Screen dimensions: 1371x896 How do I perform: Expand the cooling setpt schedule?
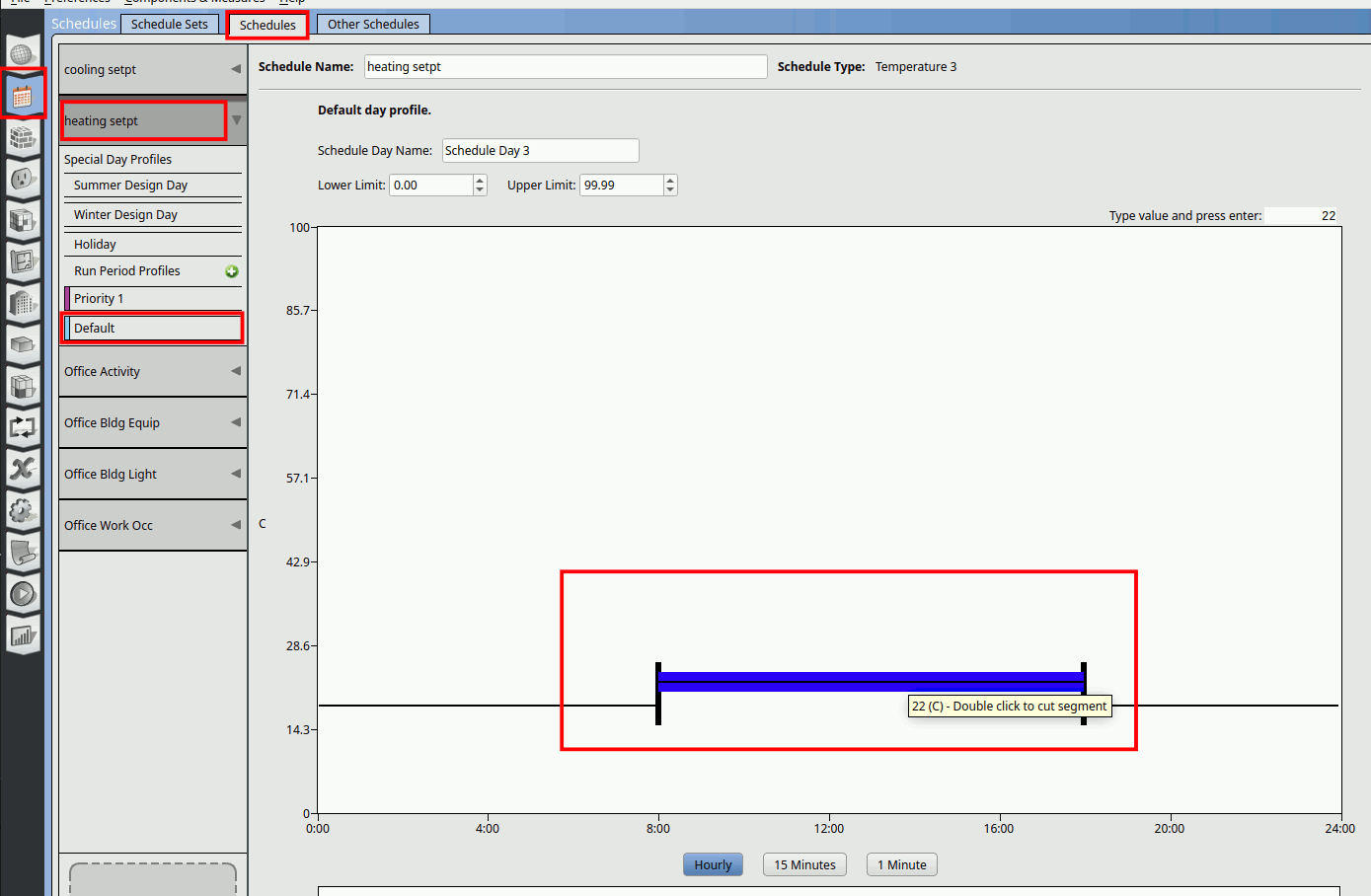(236, 69)
